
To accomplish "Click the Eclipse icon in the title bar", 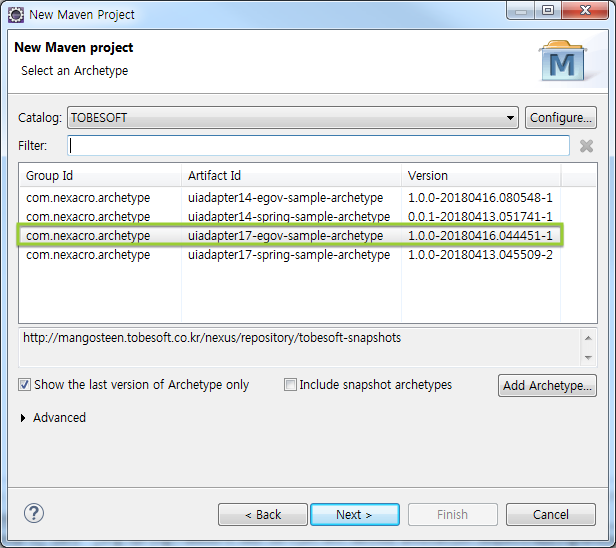I will pos(16,14).
